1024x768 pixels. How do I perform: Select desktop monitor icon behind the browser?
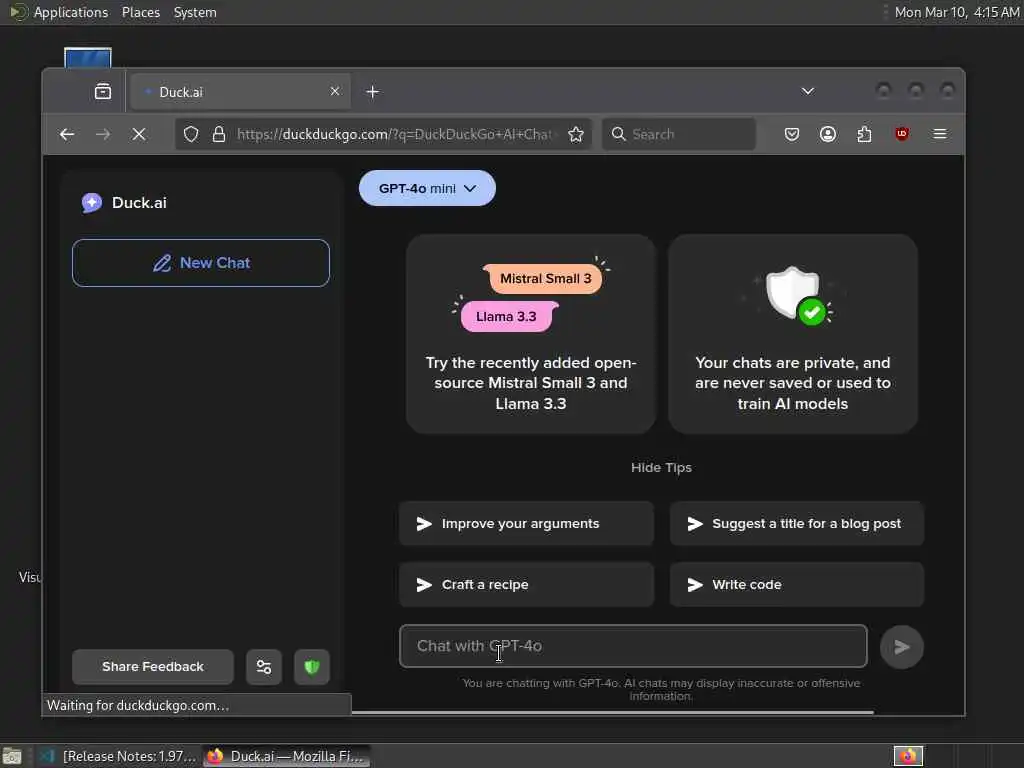(88, 57)
